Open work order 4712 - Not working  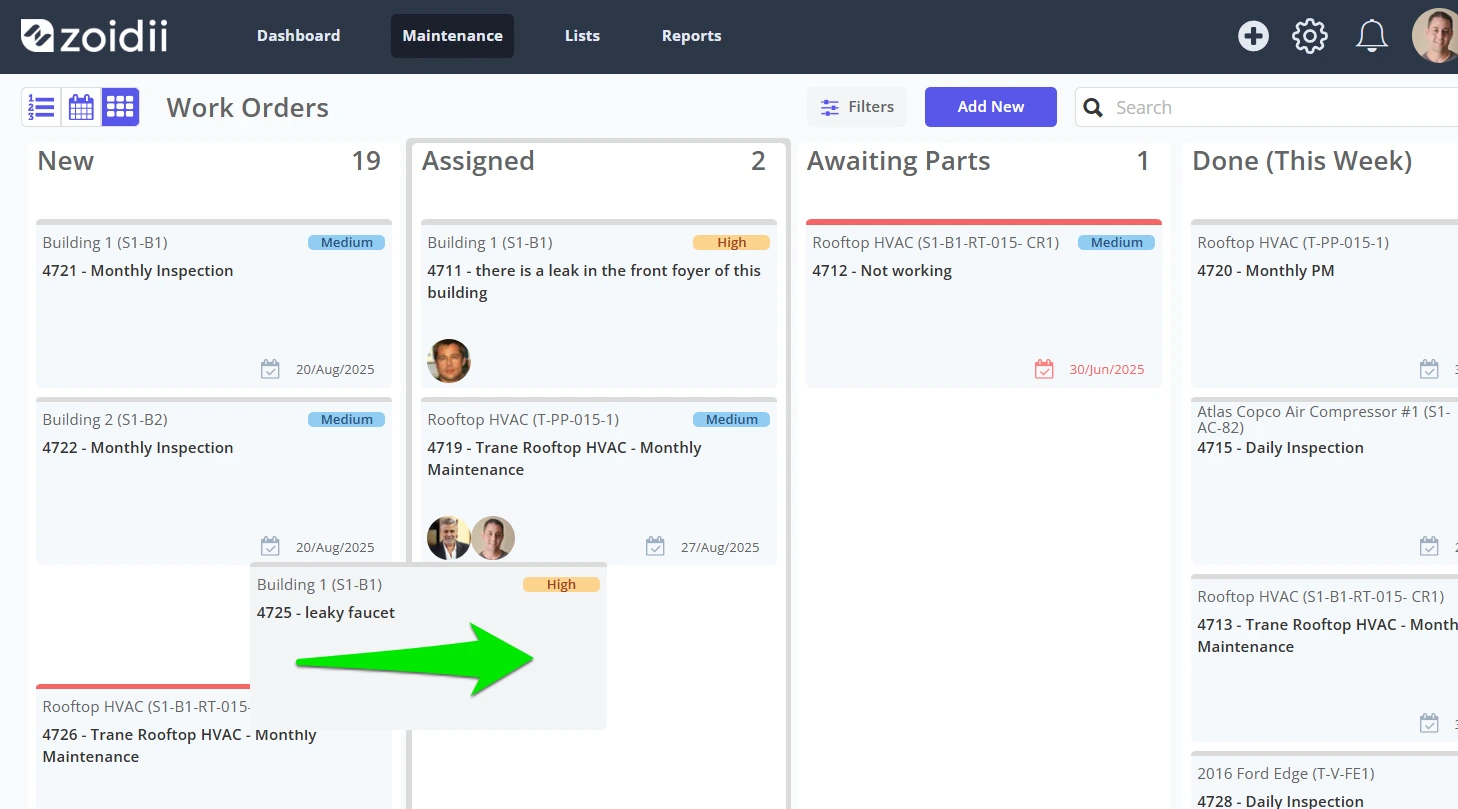[882, 271]
